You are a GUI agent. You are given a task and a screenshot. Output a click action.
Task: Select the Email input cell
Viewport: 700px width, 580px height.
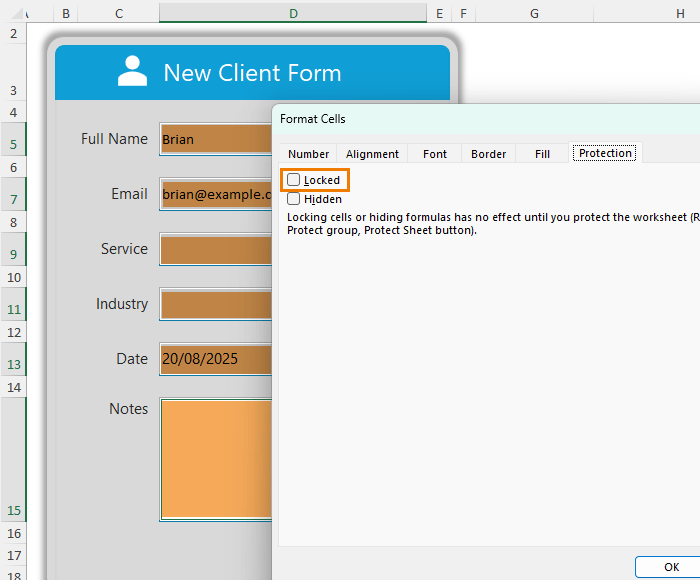pos(217,194)
